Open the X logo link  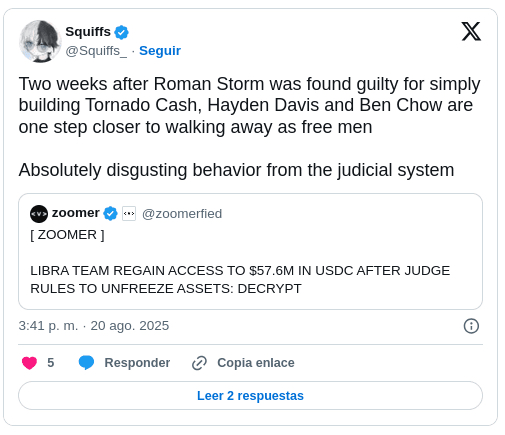[x=471, y=32]
